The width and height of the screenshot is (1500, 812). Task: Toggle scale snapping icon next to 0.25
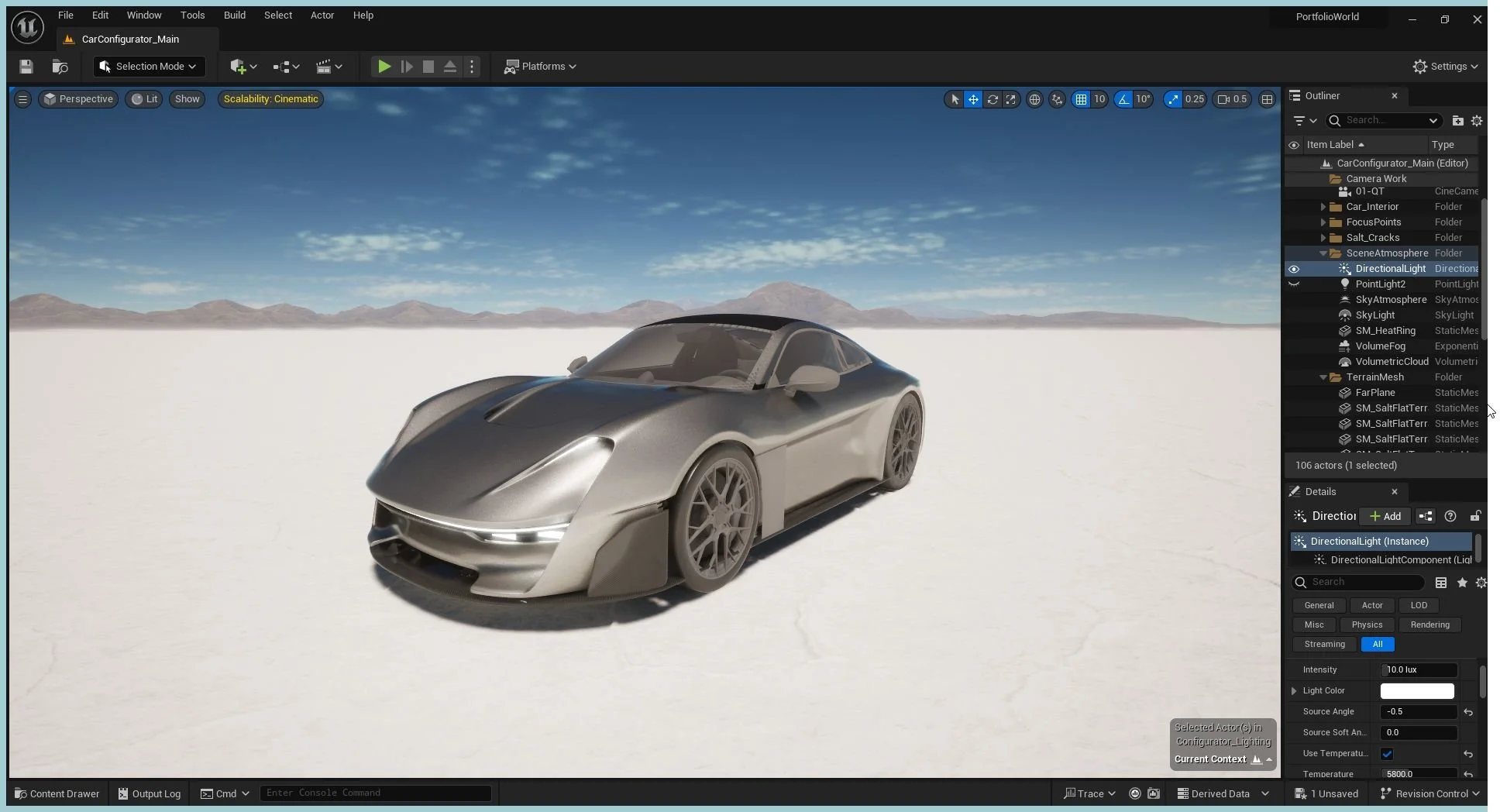click(x=1173, y=99)
